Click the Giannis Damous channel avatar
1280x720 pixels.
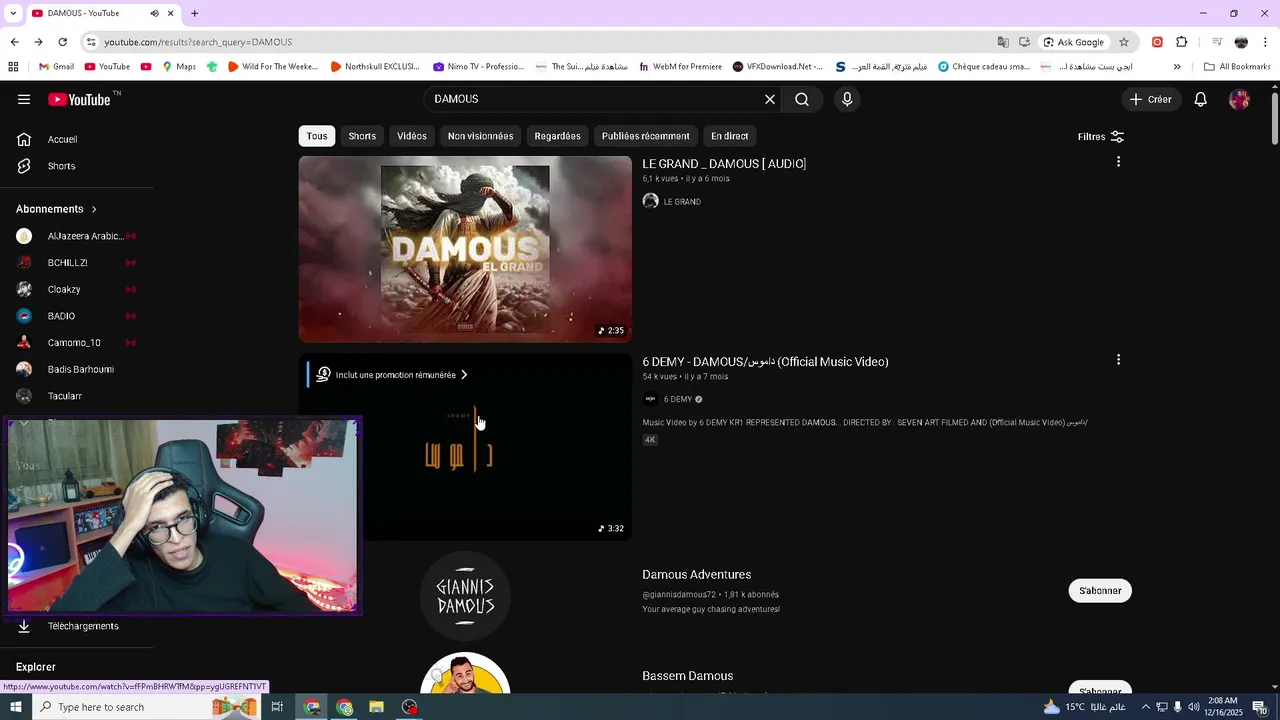465,596
